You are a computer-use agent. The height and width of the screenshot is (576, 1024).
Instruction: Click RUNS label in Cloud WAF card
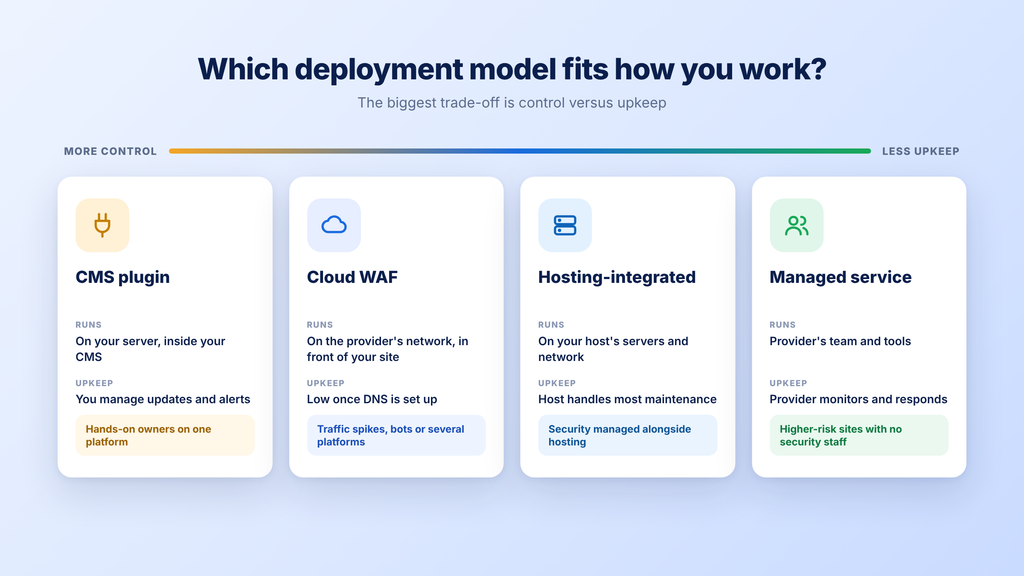[x=320, y=325]
